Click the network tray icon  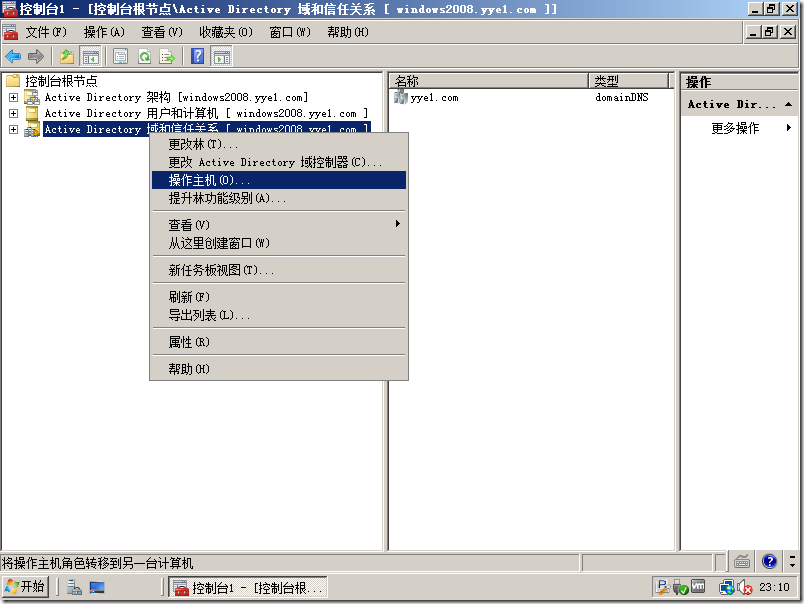[727, 587]
